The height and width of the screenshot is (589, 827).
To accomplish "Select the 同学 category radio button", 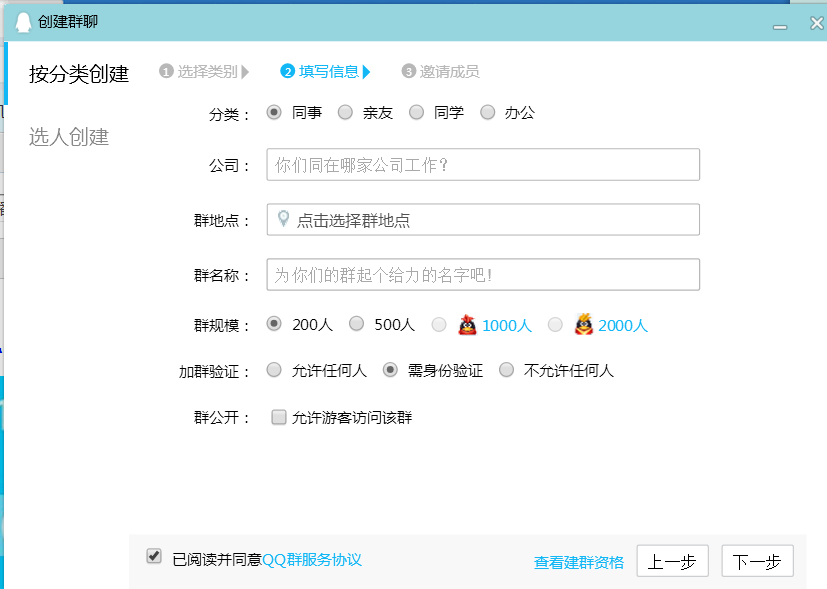I will (416, 112).
